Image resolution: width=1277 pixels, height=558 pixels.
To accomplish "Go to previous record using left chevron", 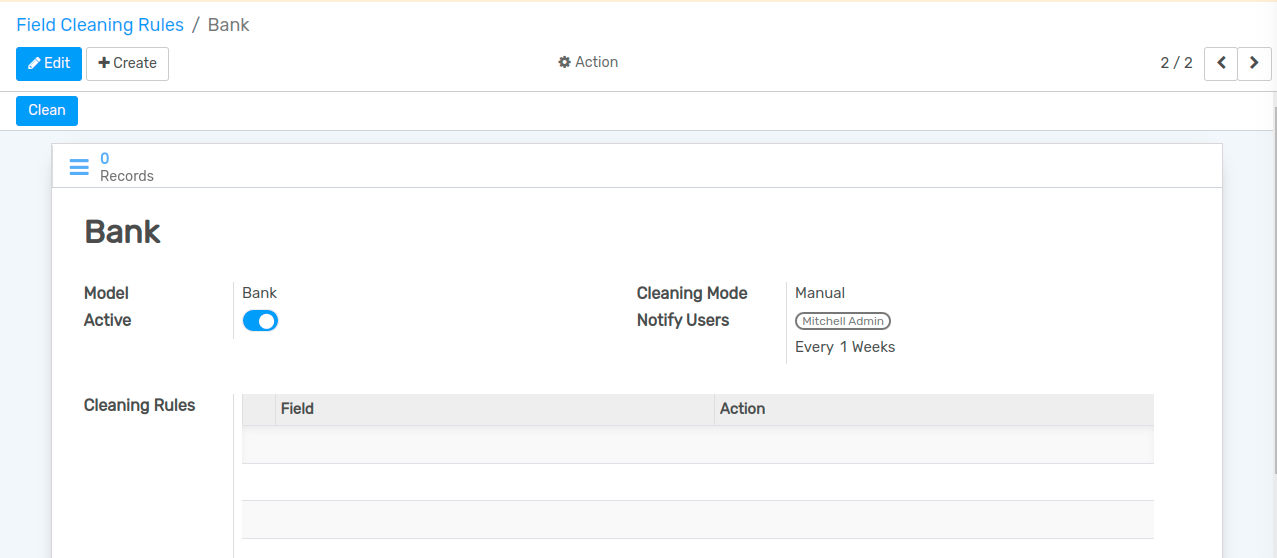I will [x=1220, y=63].
